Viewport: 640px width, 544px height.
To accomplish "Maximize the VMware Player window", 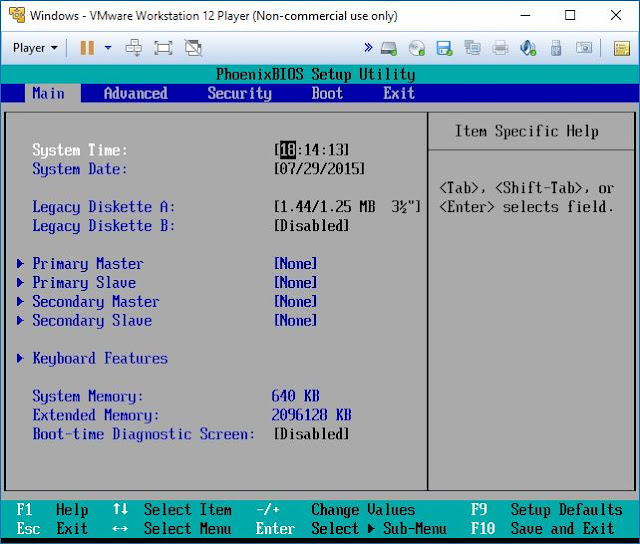I will pyautogui.click(x=570, y=16).
